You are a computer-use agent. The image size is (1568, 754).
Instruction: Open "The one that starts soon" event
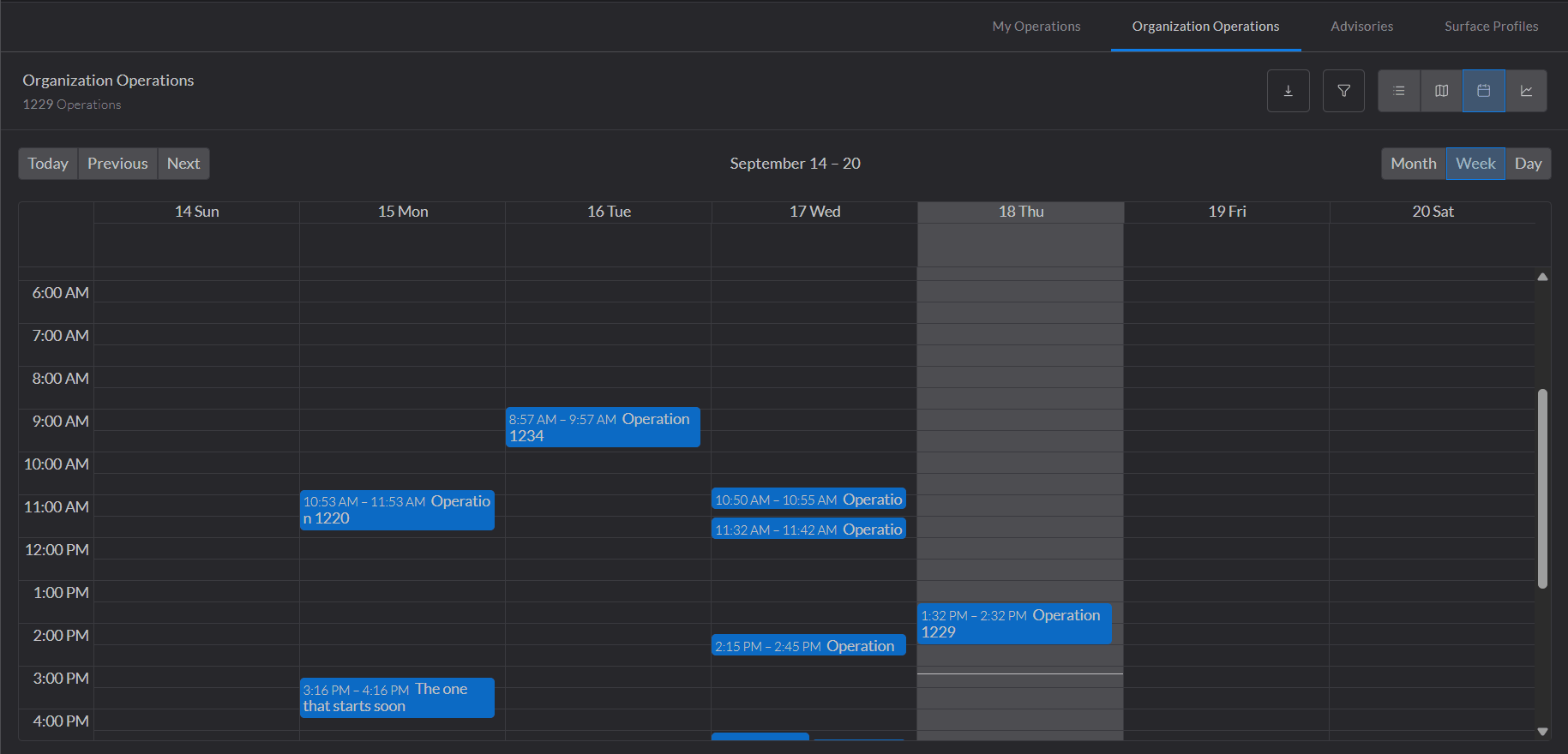[397, 697]
